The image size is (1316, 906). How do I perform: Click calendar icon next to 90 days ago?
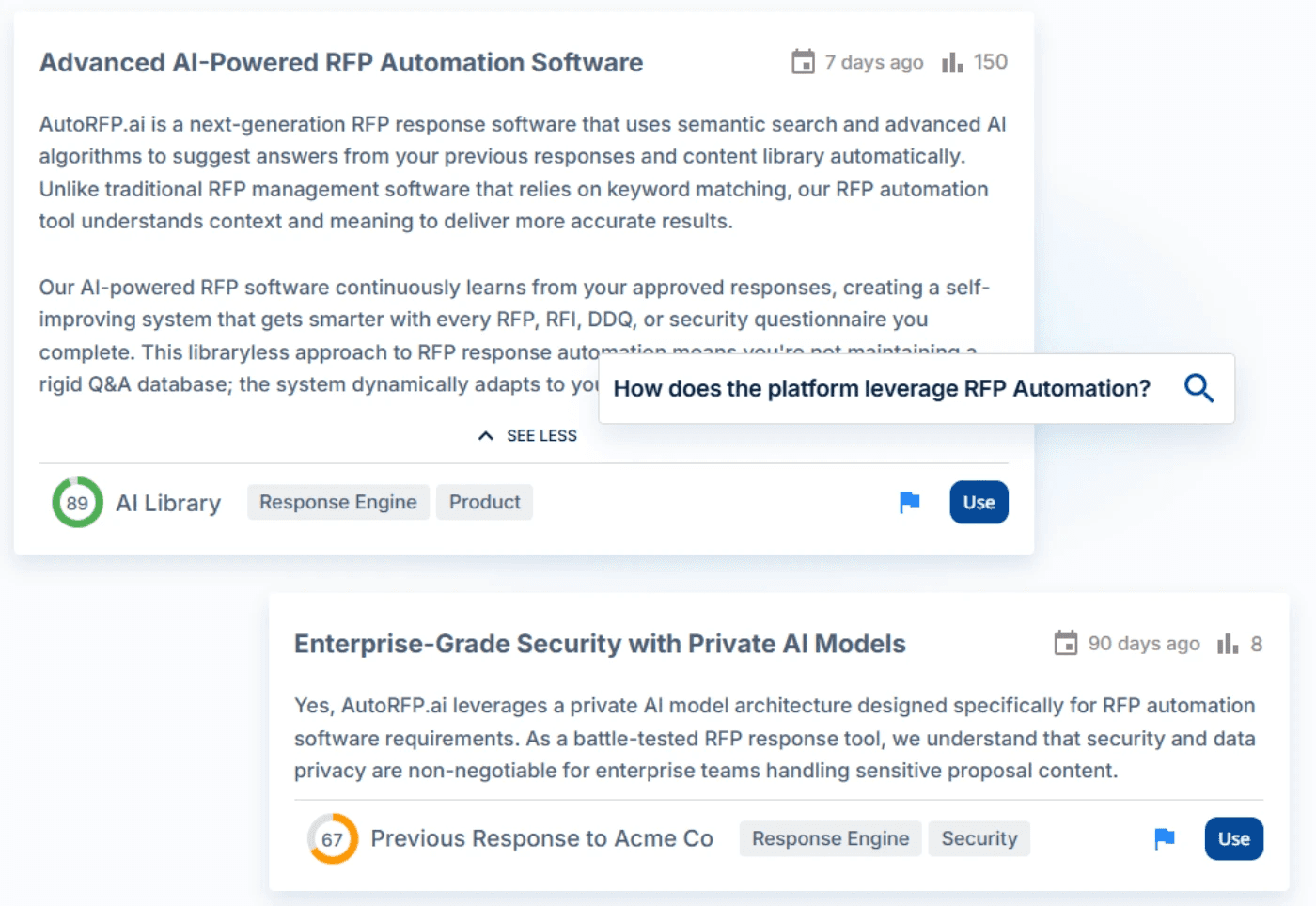click(x=1066, y=644)
